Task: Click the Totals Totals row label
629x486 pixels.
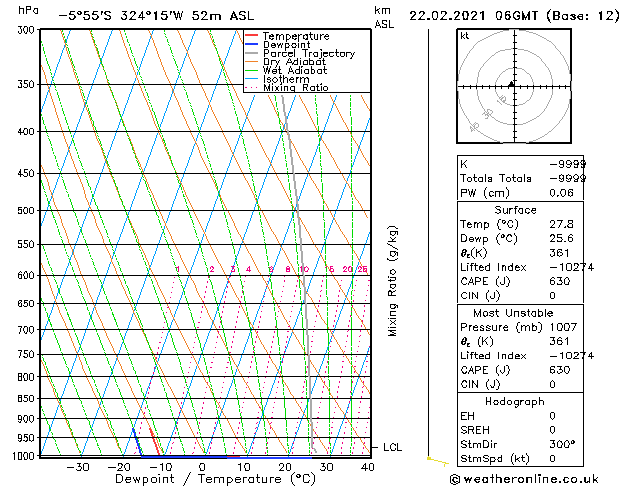Action: 495,178
